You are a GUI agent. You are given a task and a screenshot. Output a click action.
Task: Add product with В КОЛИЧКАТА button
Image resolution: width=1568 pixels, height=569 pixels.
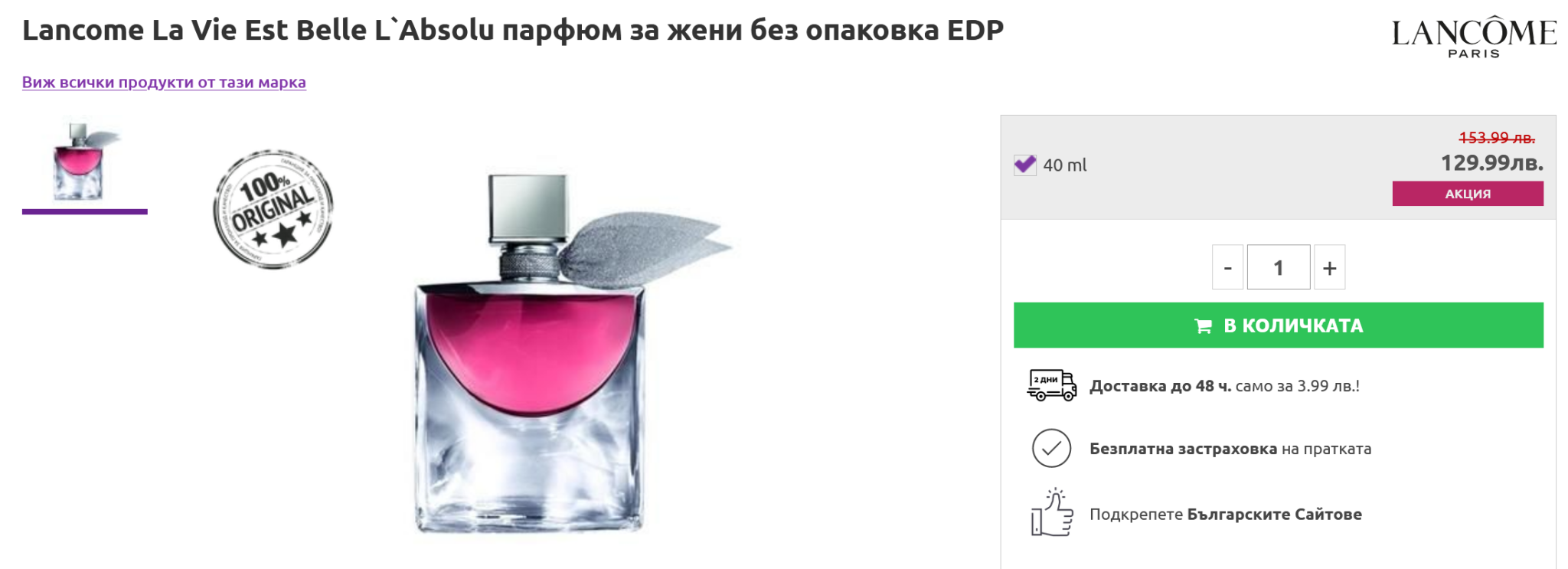tap(1279, 325)
